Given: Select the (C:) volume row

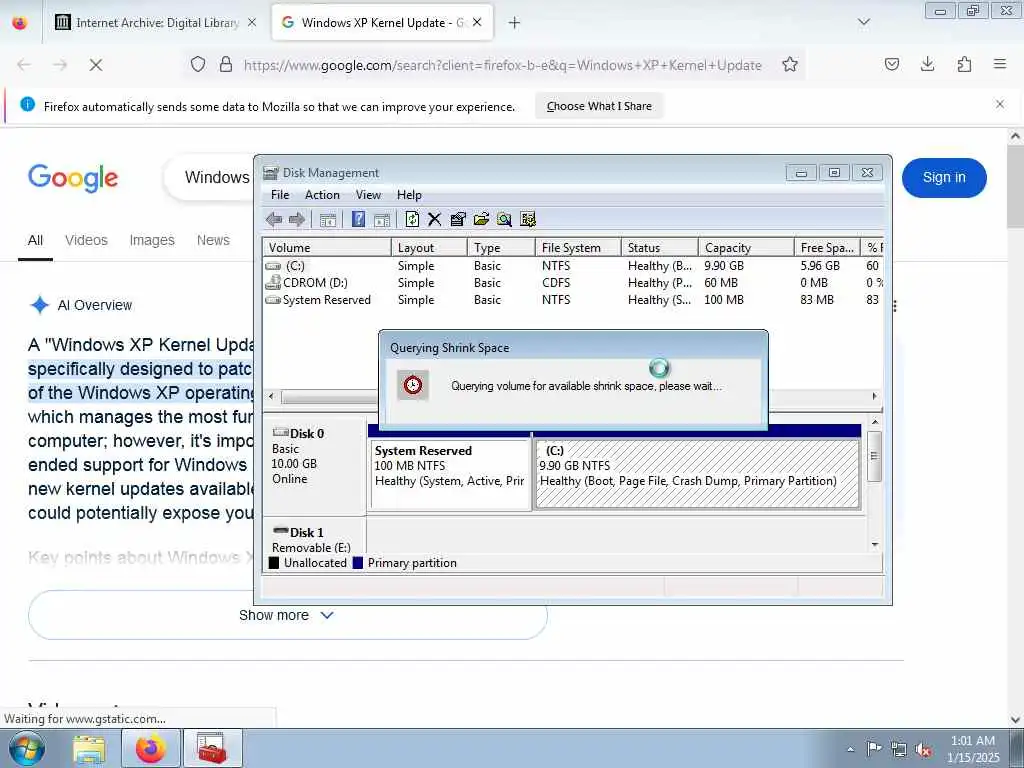Looking at the screenshot, I should (573, 266).
